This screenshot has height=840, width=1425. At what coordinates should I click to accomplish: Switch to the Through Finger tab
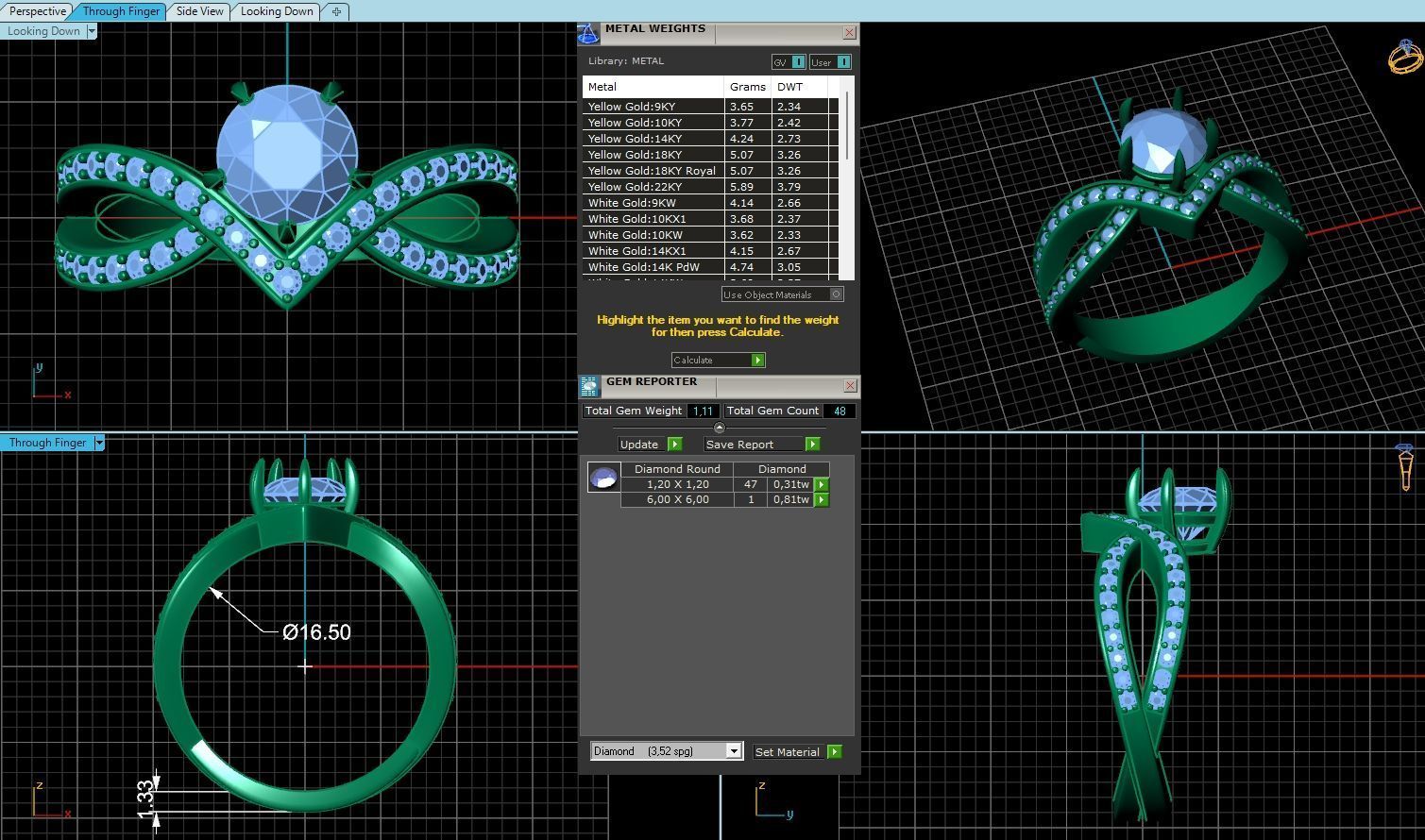[121, 11]
